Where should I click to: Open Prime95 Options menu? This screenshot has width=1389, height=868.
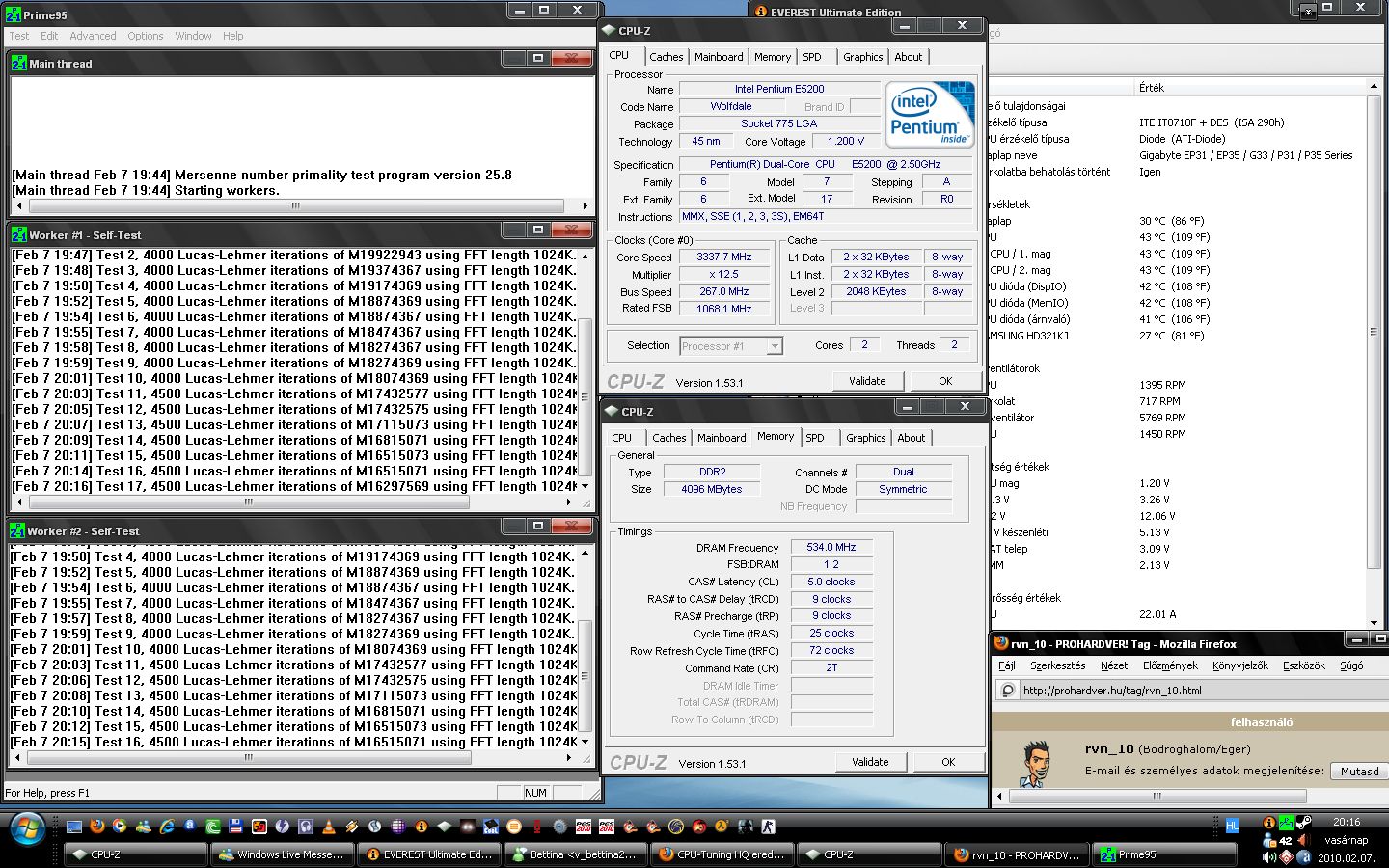click(146, 36)
